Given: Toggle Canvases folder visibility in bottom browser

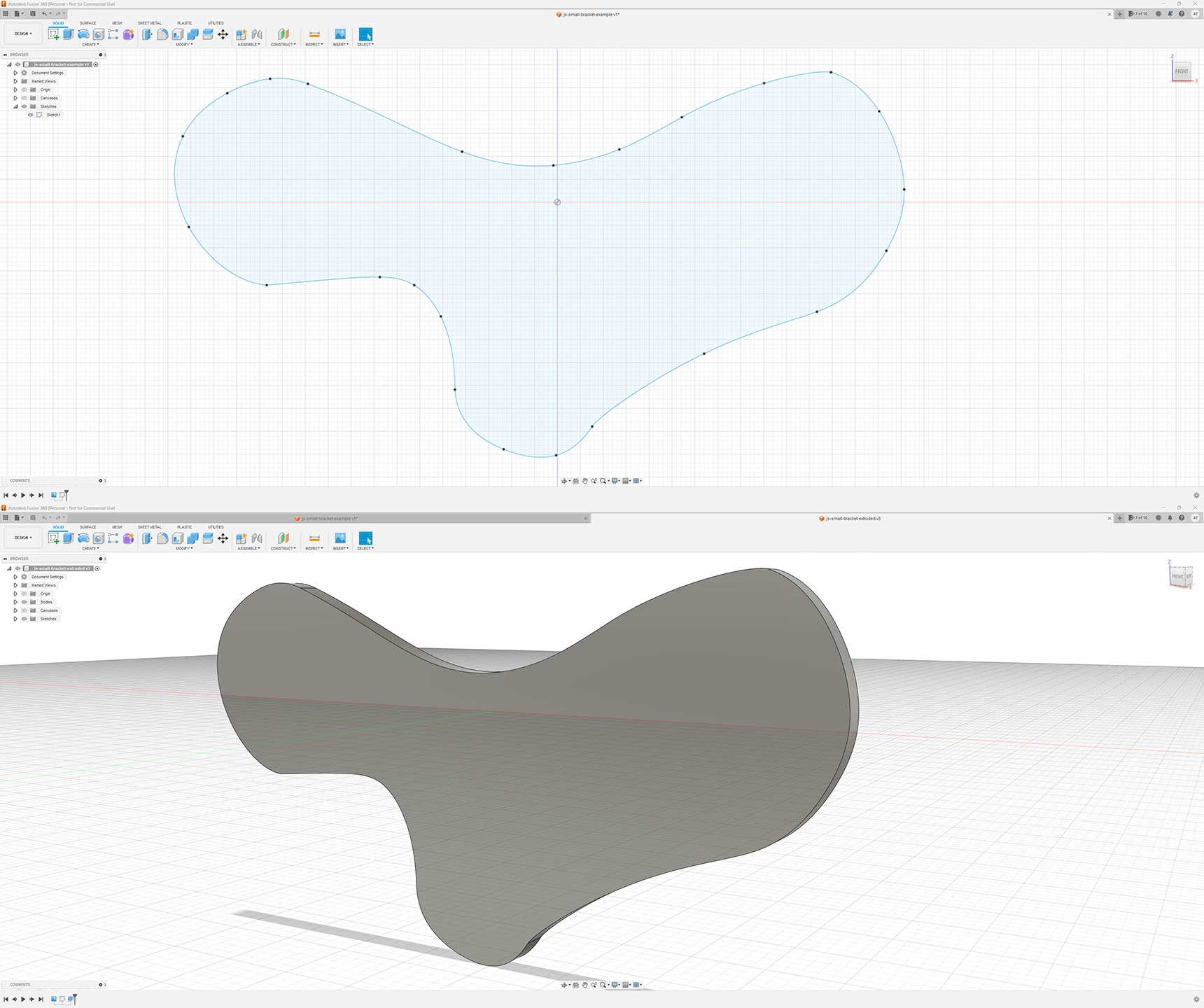Looking at the screenshot, I should tap(24, 610).
